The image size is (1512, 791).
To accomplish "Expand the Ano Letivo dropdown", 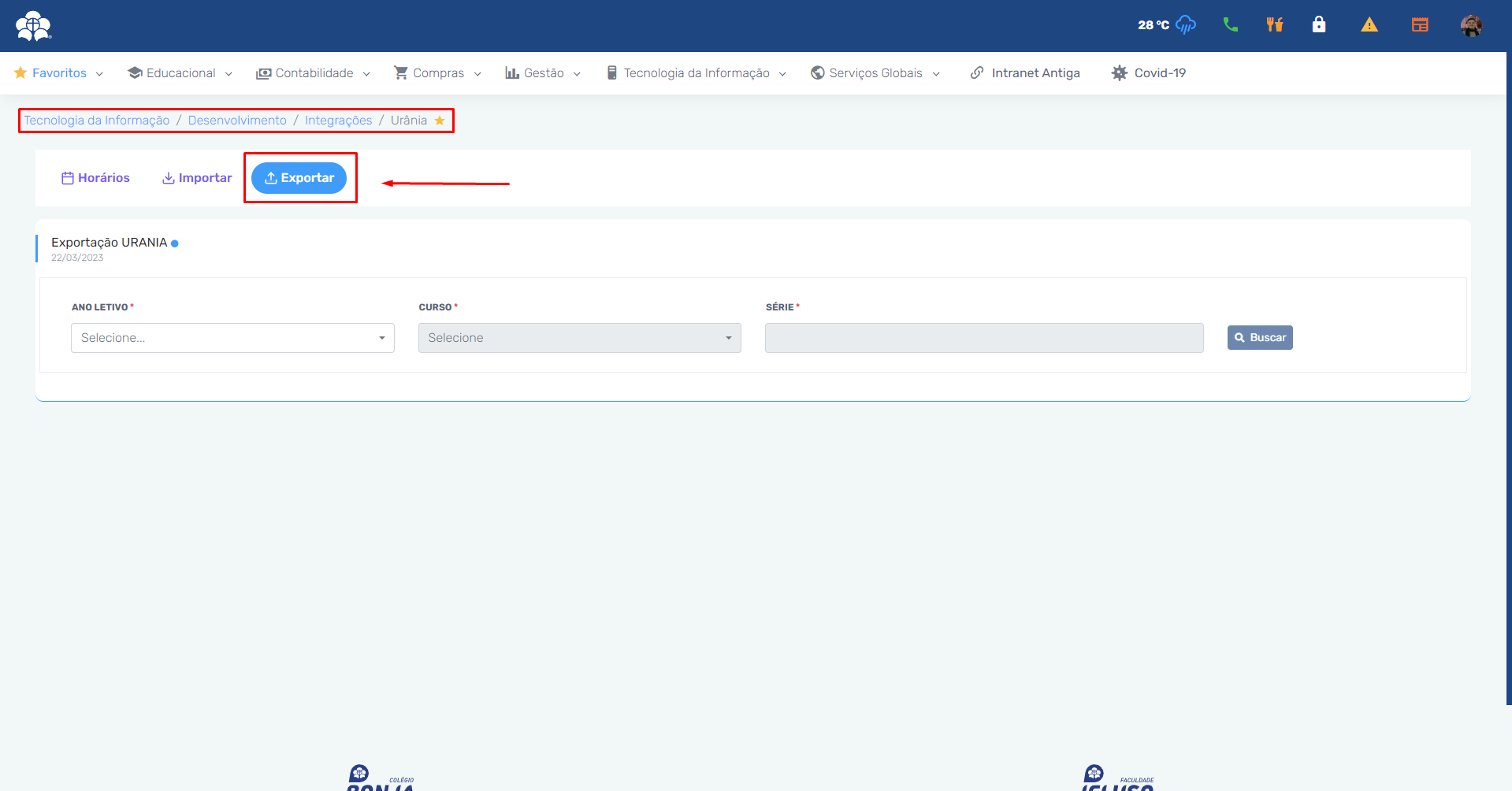I will 232,338.
